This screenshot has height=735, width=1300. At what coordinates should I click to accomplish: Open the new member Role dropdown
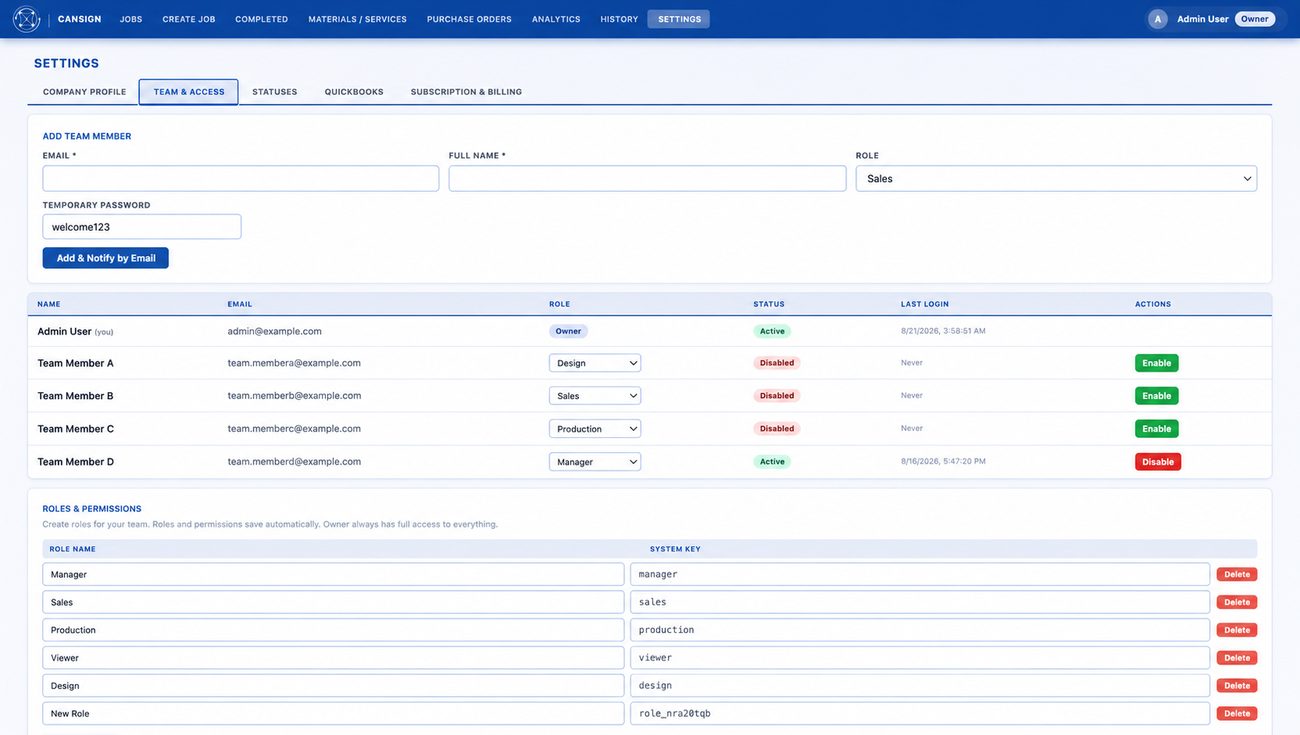[1056, 178]
